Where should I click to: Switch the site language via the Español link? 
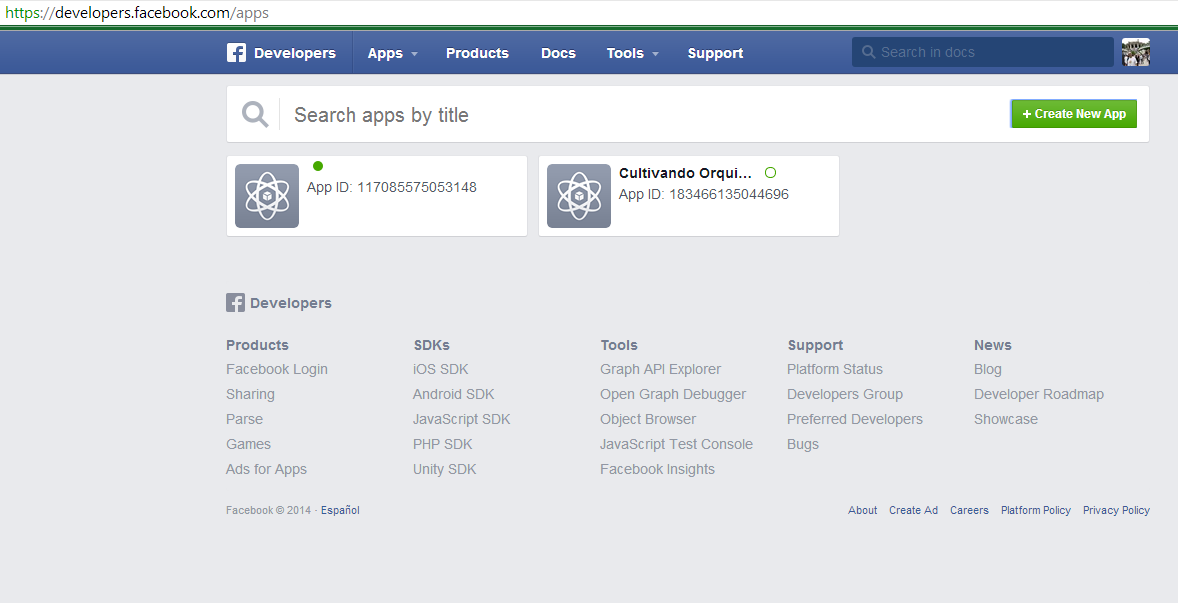pyautogui.click(x=339, y=510)
